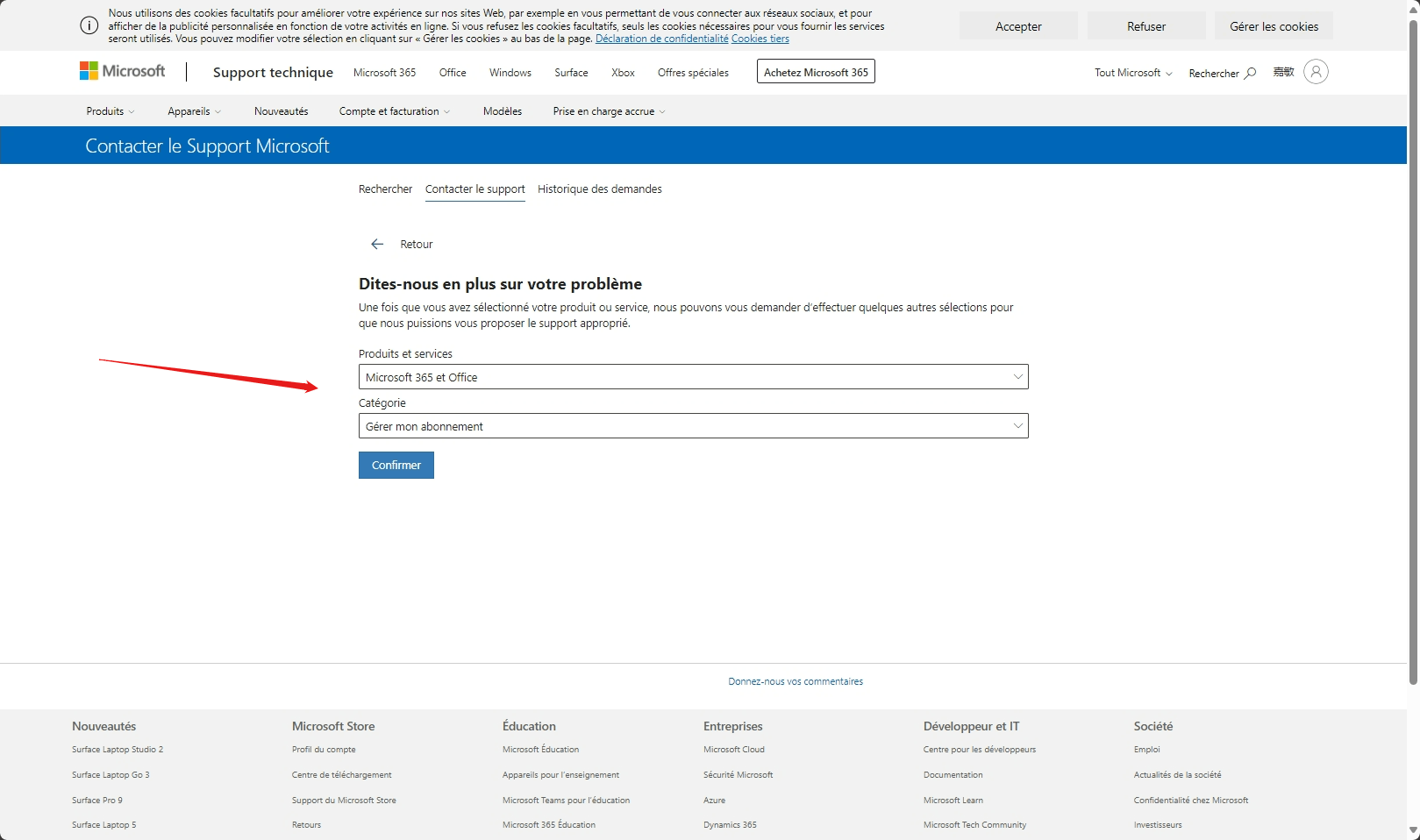Click the Retour link
The width and height of the screenshot is (1420, 840).
click(417, 245)
